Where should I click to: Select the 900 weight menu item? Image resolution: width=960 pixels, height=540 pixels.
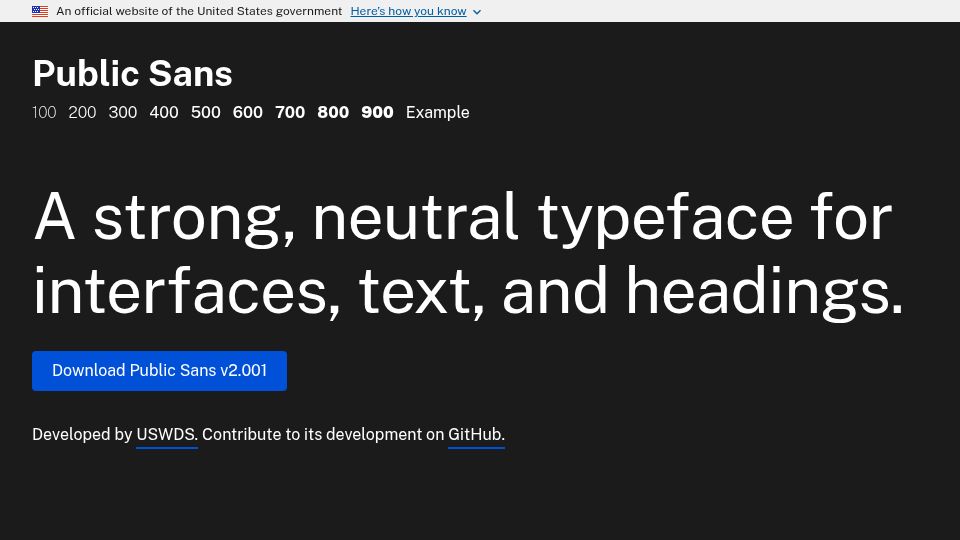[x=377, y=112]
